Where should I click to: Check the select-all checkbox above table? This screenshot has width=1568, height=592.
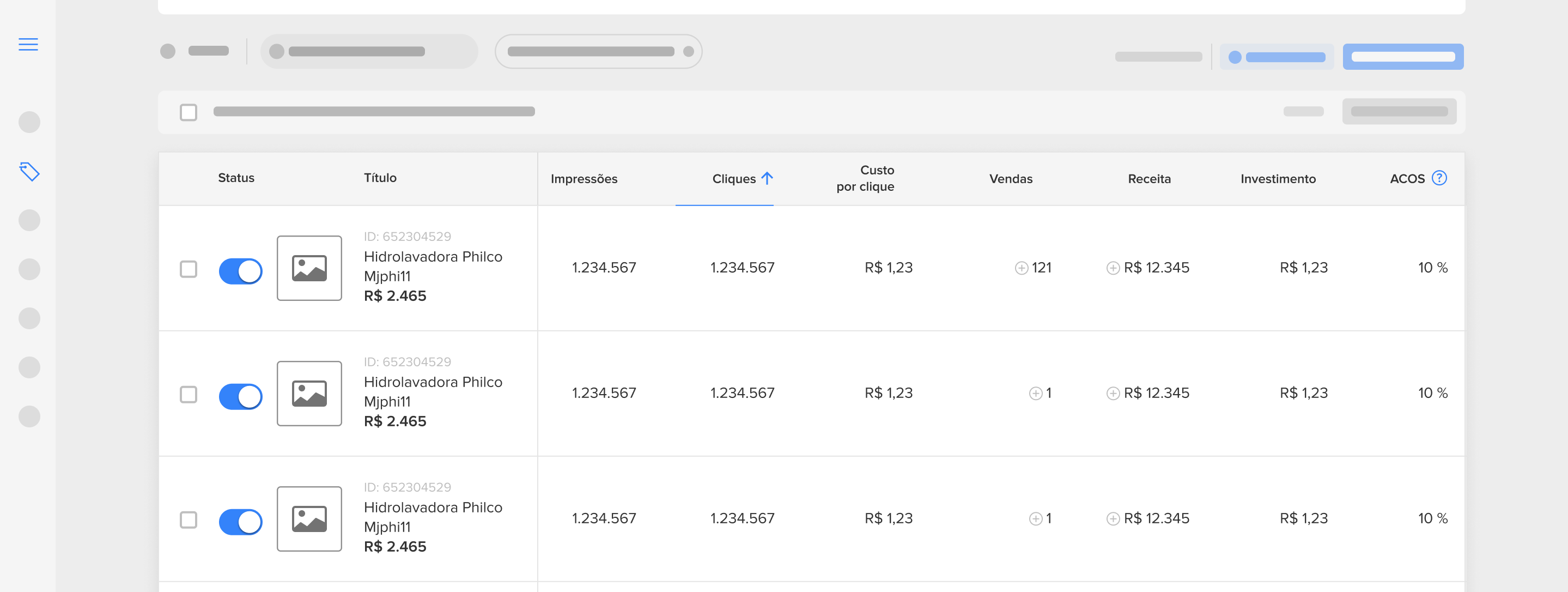189,112
